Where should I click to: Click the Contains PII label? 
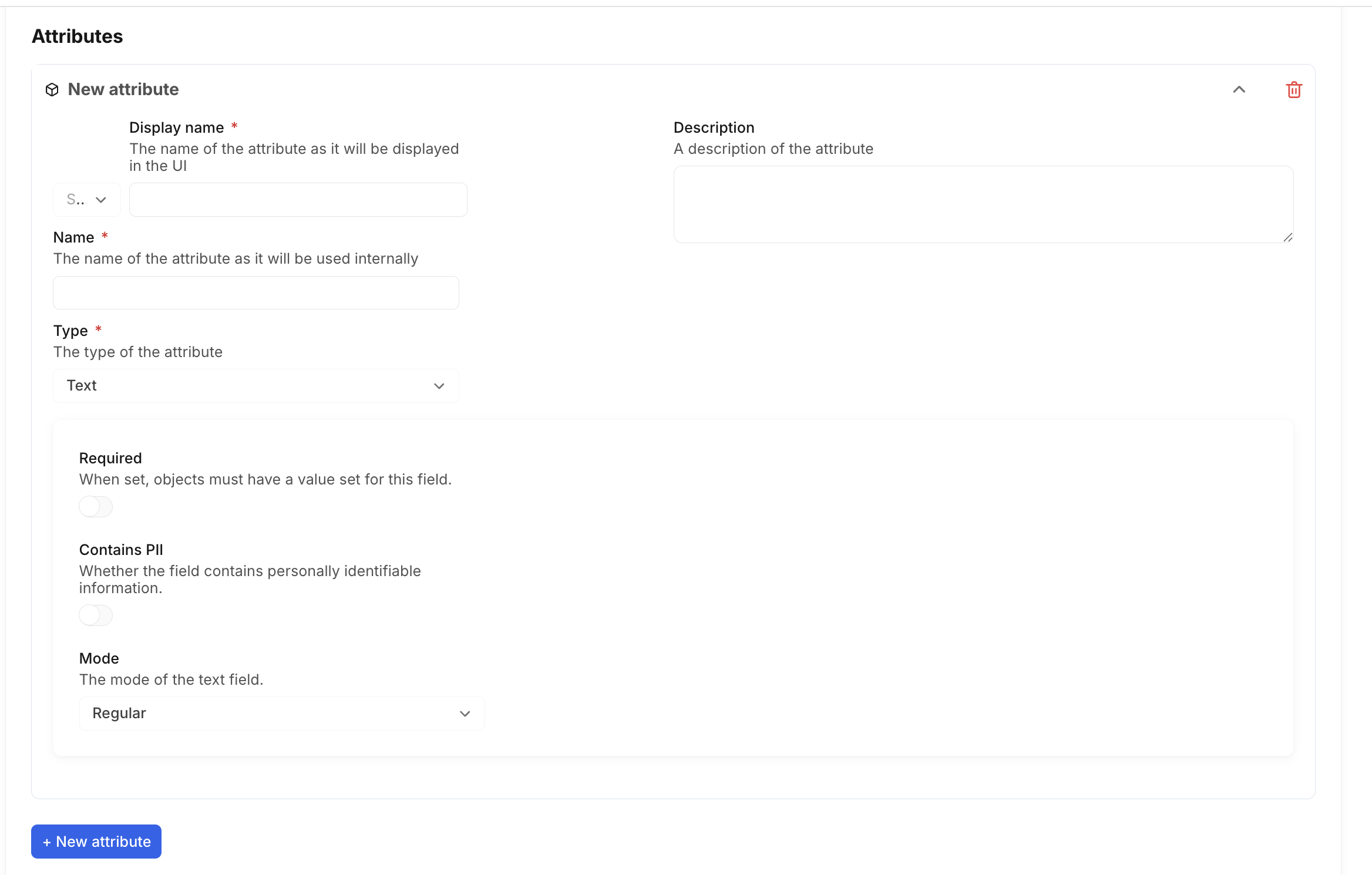[x=121, y=550]
